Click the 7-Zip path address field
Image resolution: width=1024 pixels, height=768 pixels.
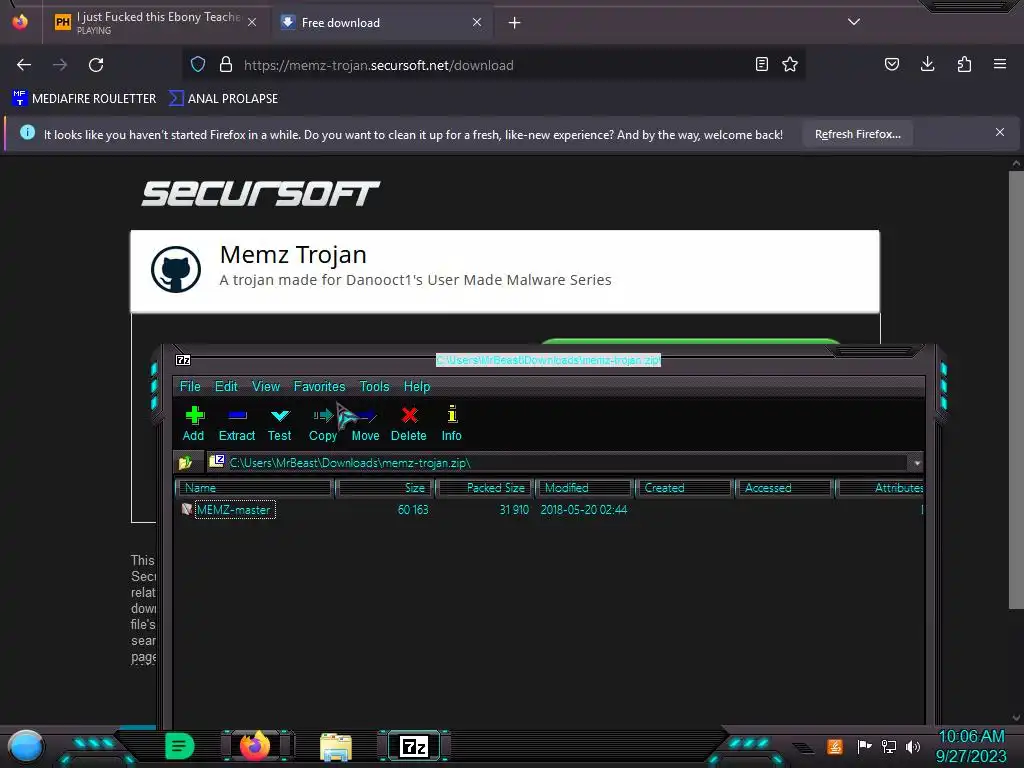coord(559,463)
